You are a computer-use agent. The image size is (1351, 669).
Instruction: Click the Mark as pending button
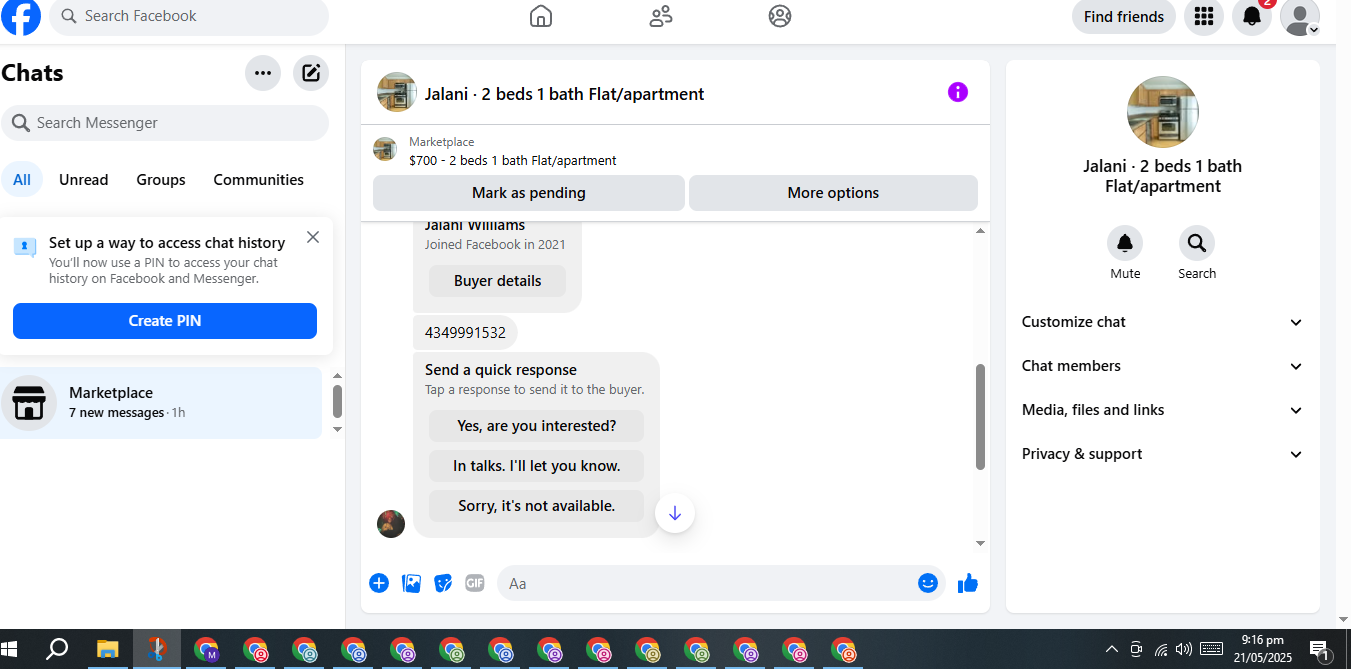pyautogui.click(x=529, y=193)
